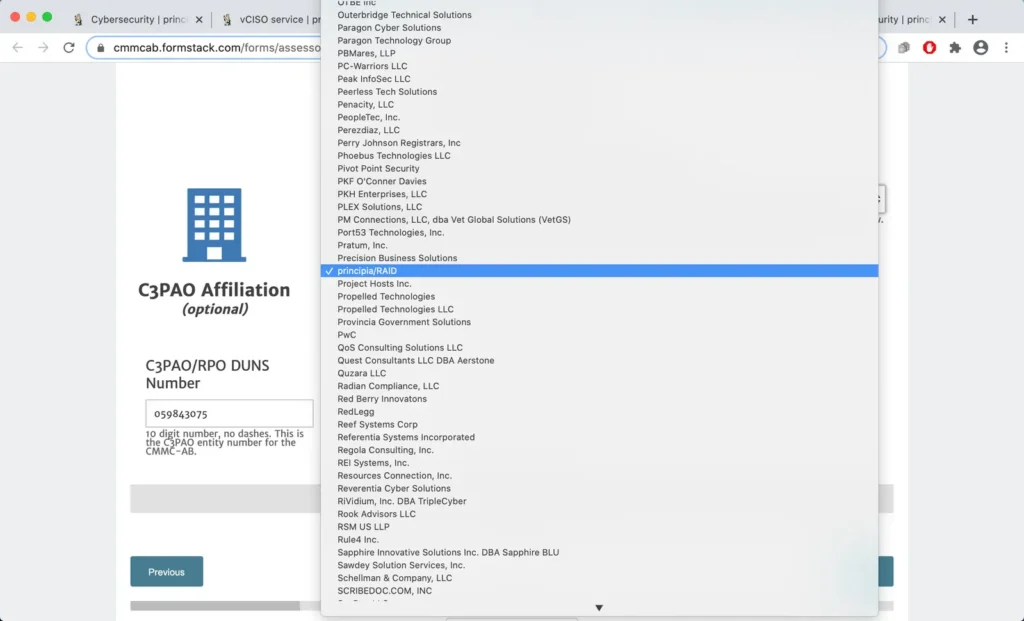Select Precision Business Solutions option

pyautogui.click(x=599, y=258)
